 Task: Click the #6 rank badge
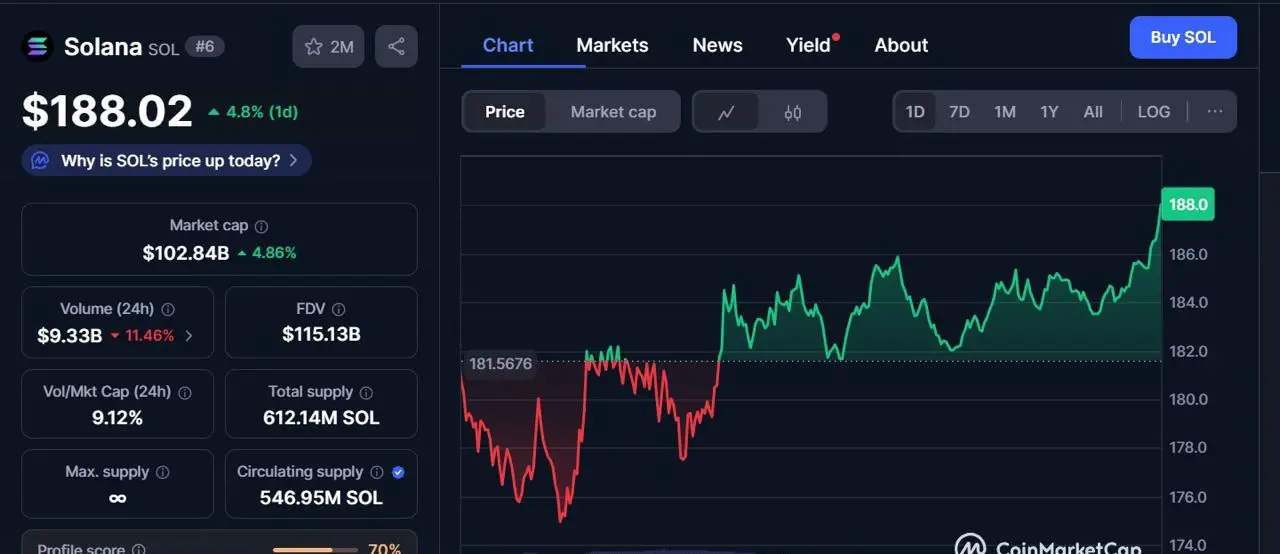pyautogui.click(x=204, y=46)
